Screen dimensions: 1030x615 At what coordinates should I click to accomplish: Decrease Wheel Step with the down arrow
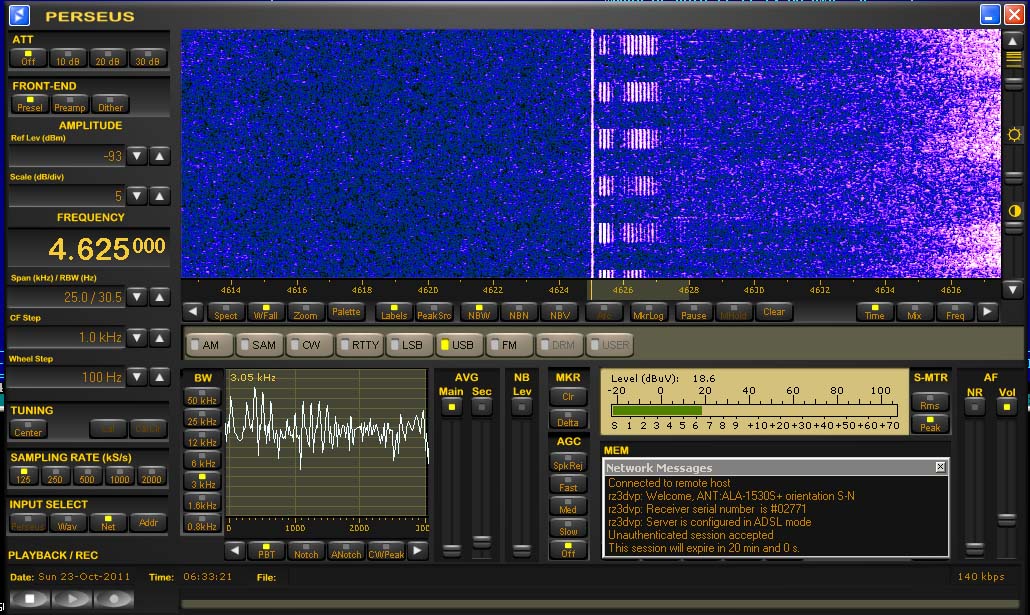tap(137, 377)
